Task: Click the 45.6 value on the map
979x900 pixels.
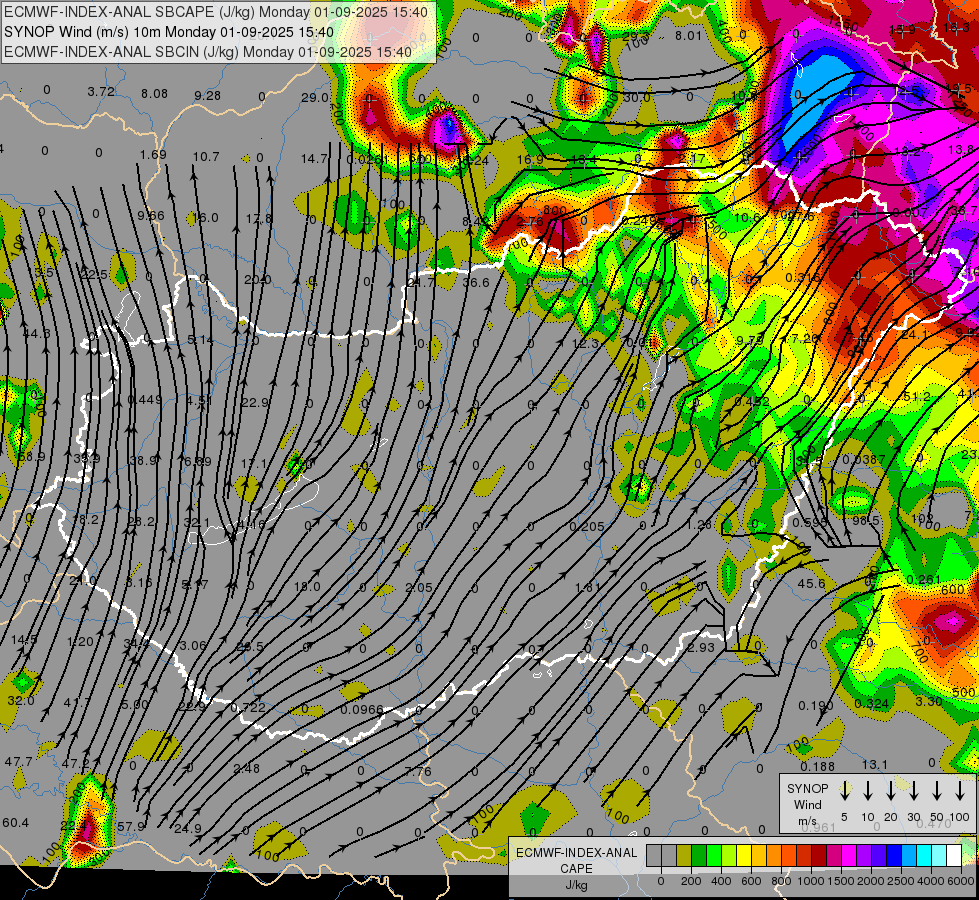Action: tap(812, 583)
